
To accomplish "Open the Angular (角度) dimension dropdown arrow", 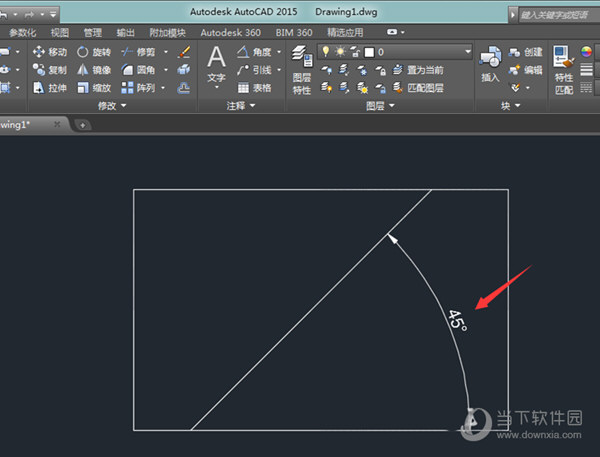I will point(279,52).
